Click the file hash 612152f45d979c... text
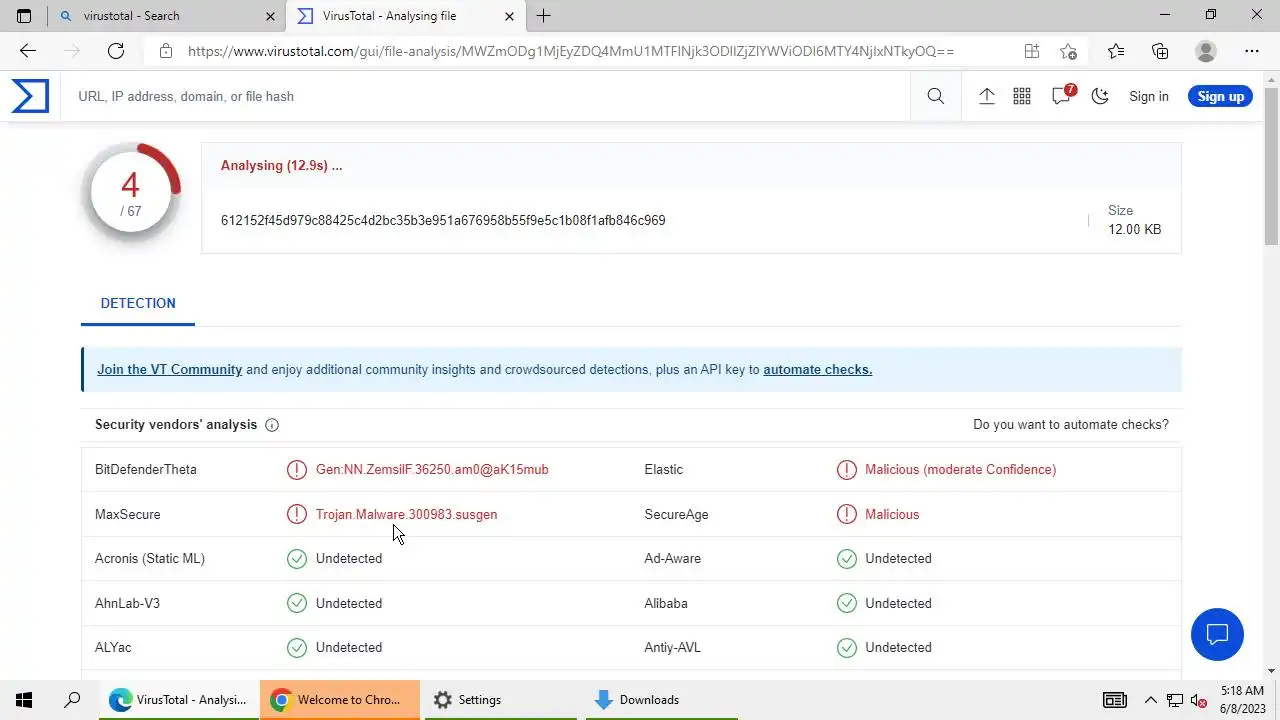Screen dimensions: 1280x720 [443, 220]
